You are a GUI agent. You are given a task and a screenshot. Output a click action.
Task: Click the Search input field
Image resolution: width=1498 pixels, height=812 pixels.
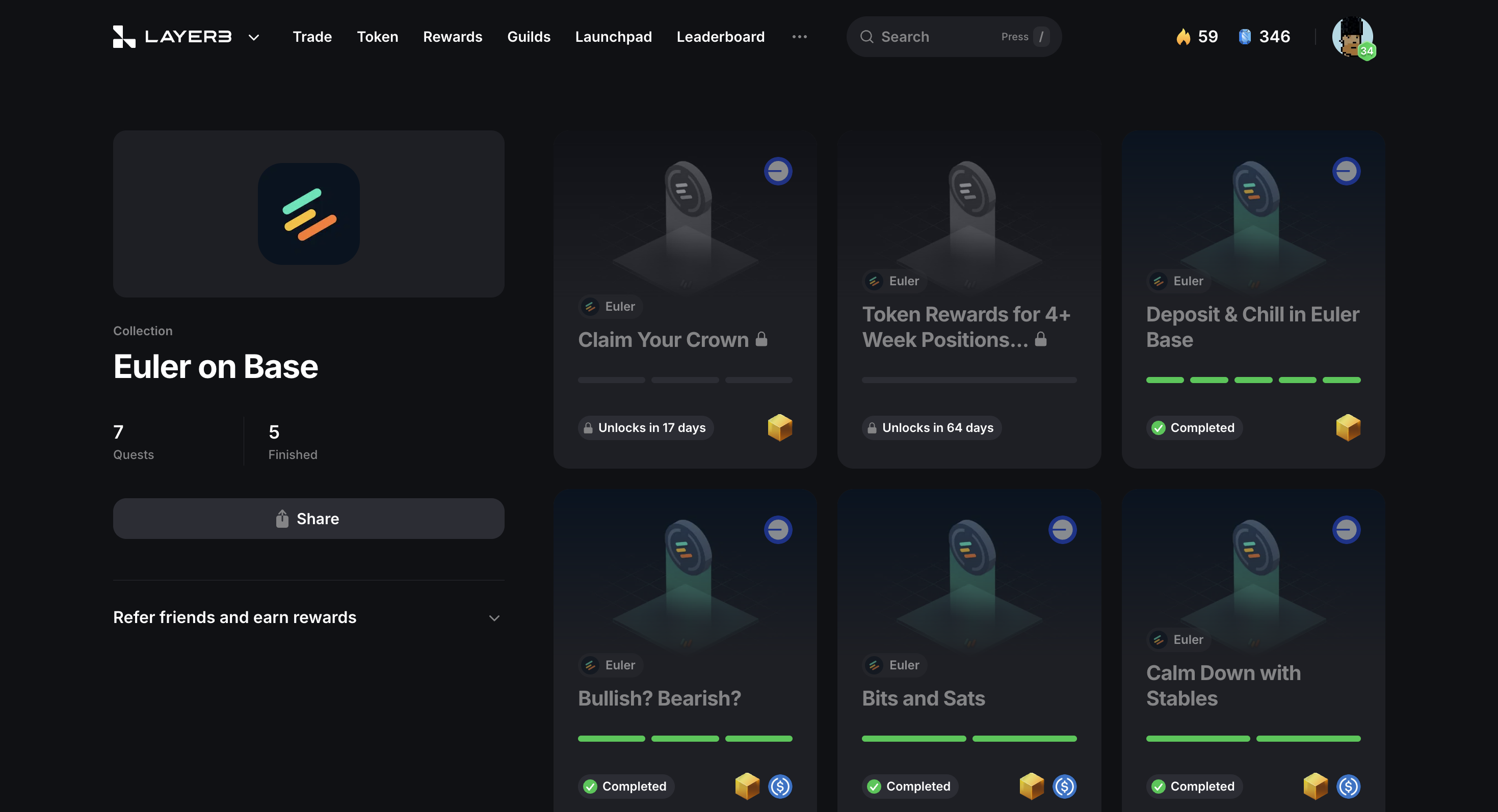pyautogui.click(x=954, y=37)
